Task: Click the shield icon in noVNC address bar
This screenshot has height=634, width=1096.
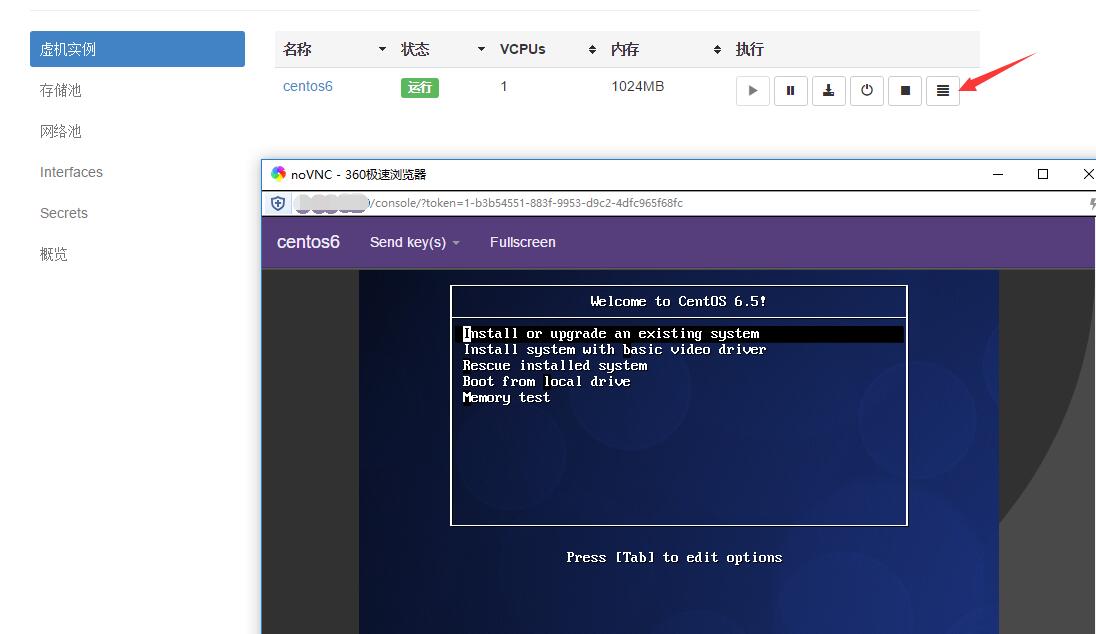Action: tap(278, 203)
